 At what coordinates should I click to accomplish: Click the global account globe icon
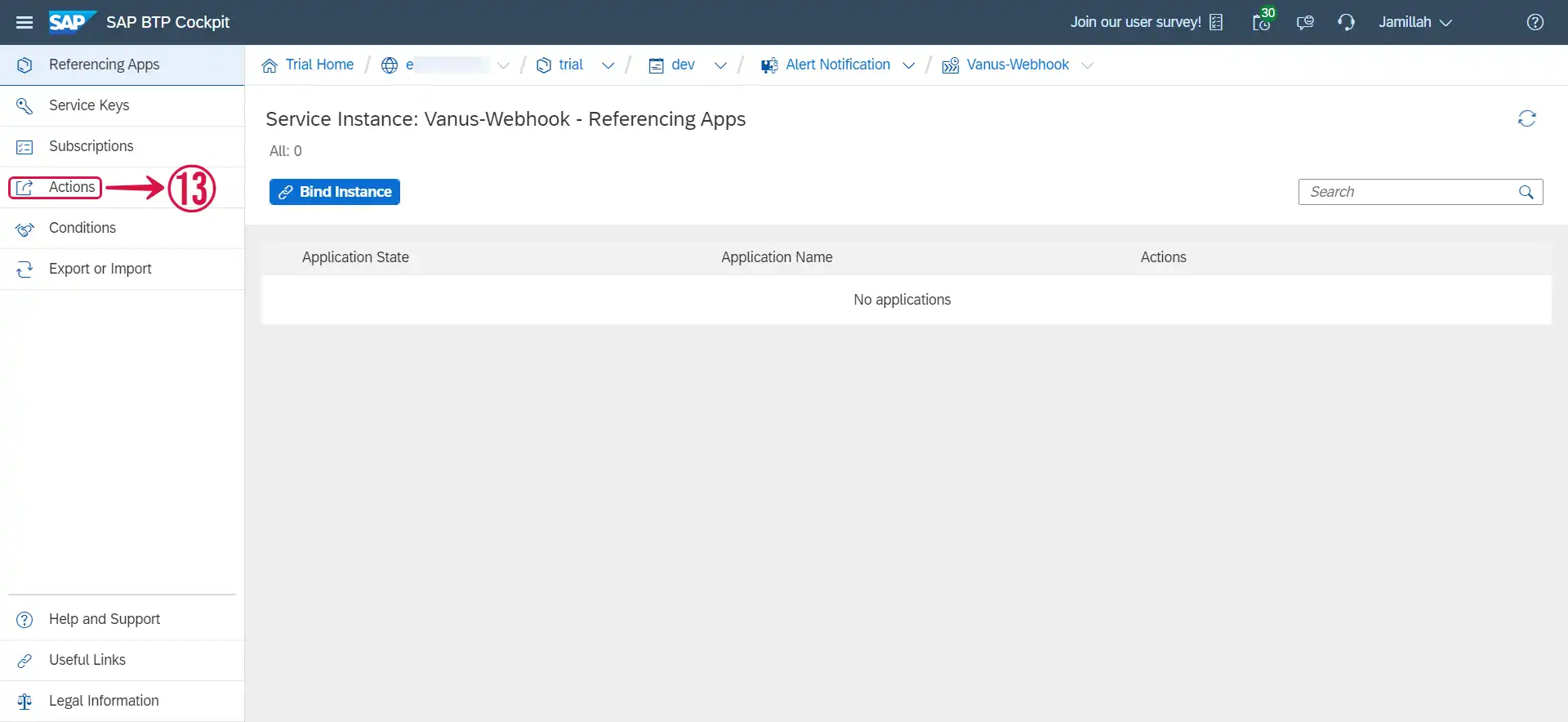(x=390, y=65)
